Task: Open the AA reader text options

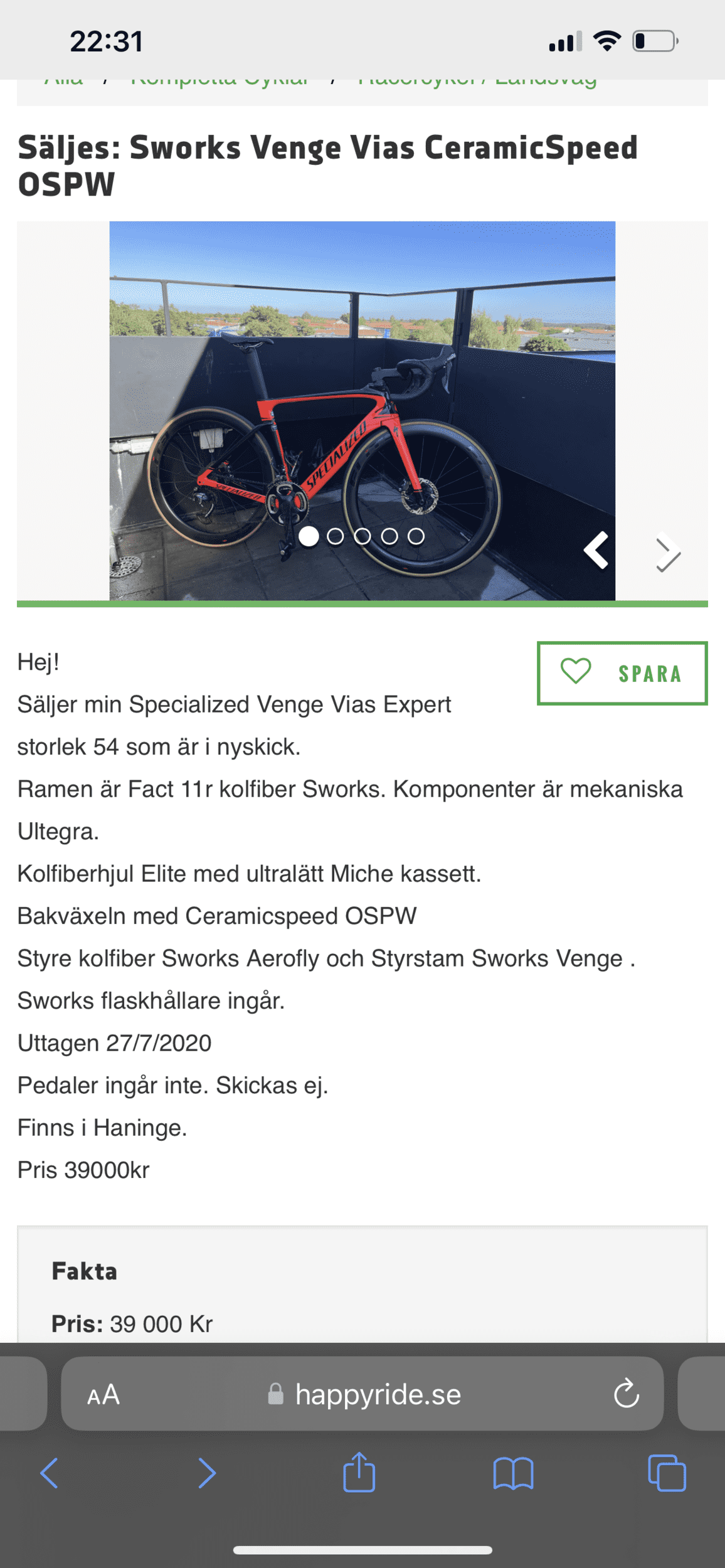Action: coord(103,1395)
